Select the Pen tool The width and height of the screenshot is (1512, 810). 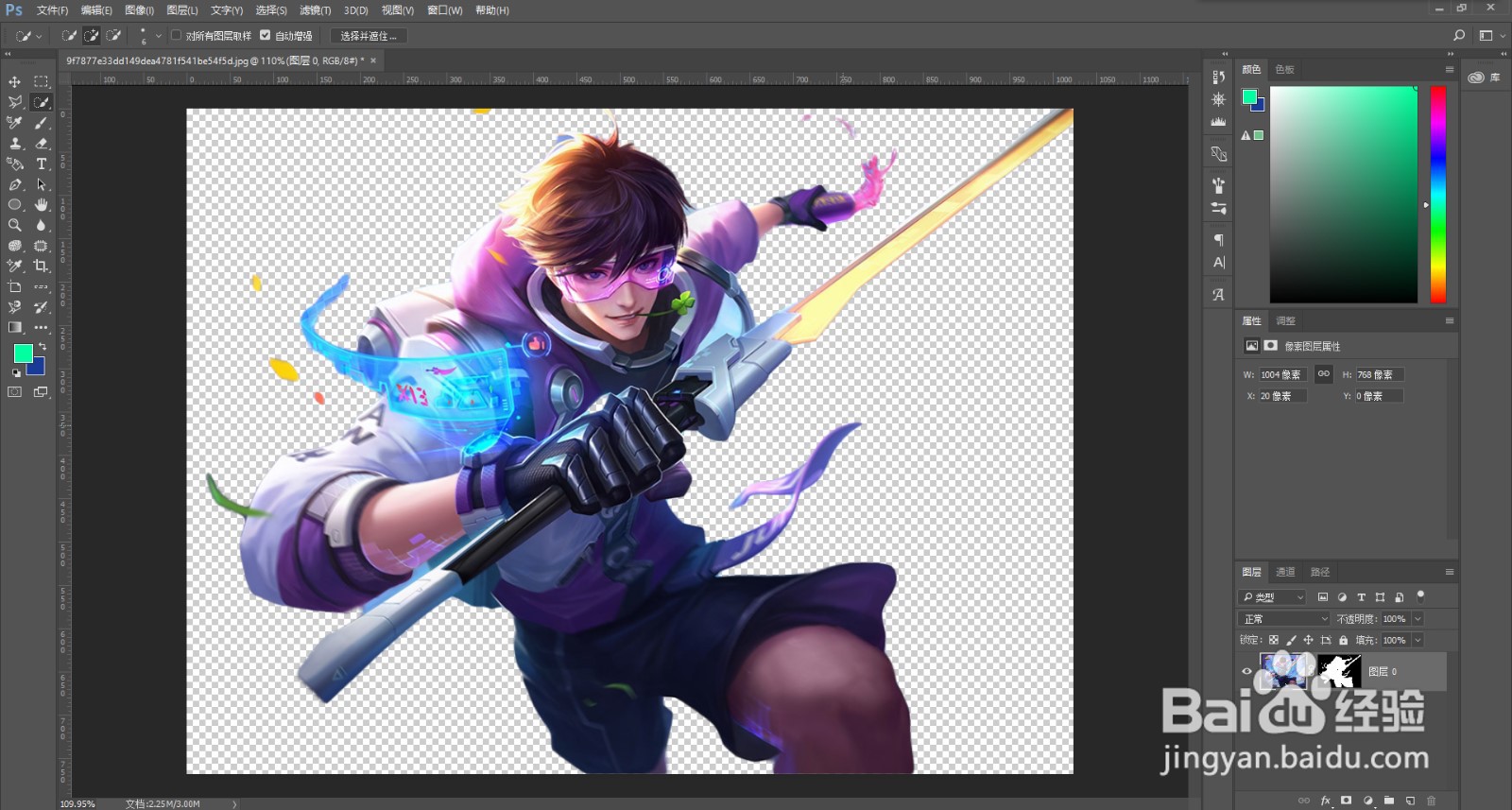15,184
